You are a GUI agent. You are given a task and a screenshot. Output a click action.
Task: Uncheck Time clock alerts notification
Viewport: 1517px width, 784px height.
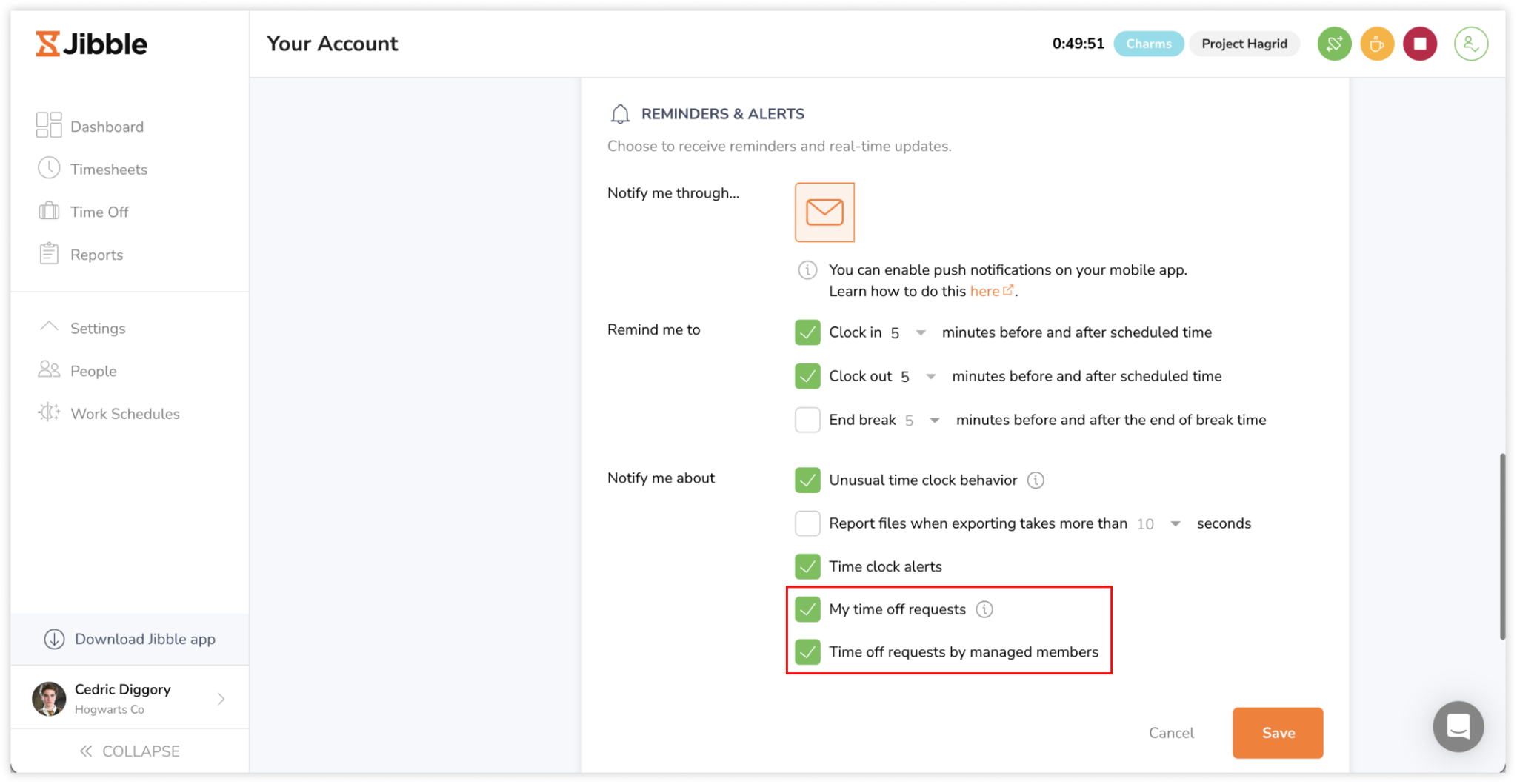(x=807, y=566)
